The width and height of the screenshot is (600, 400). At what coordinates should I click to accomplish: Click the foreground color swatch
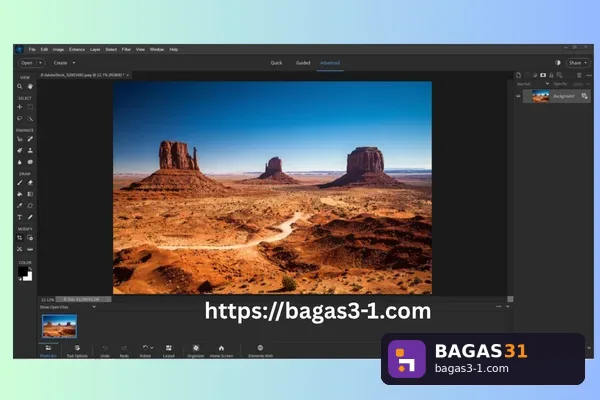23,272
